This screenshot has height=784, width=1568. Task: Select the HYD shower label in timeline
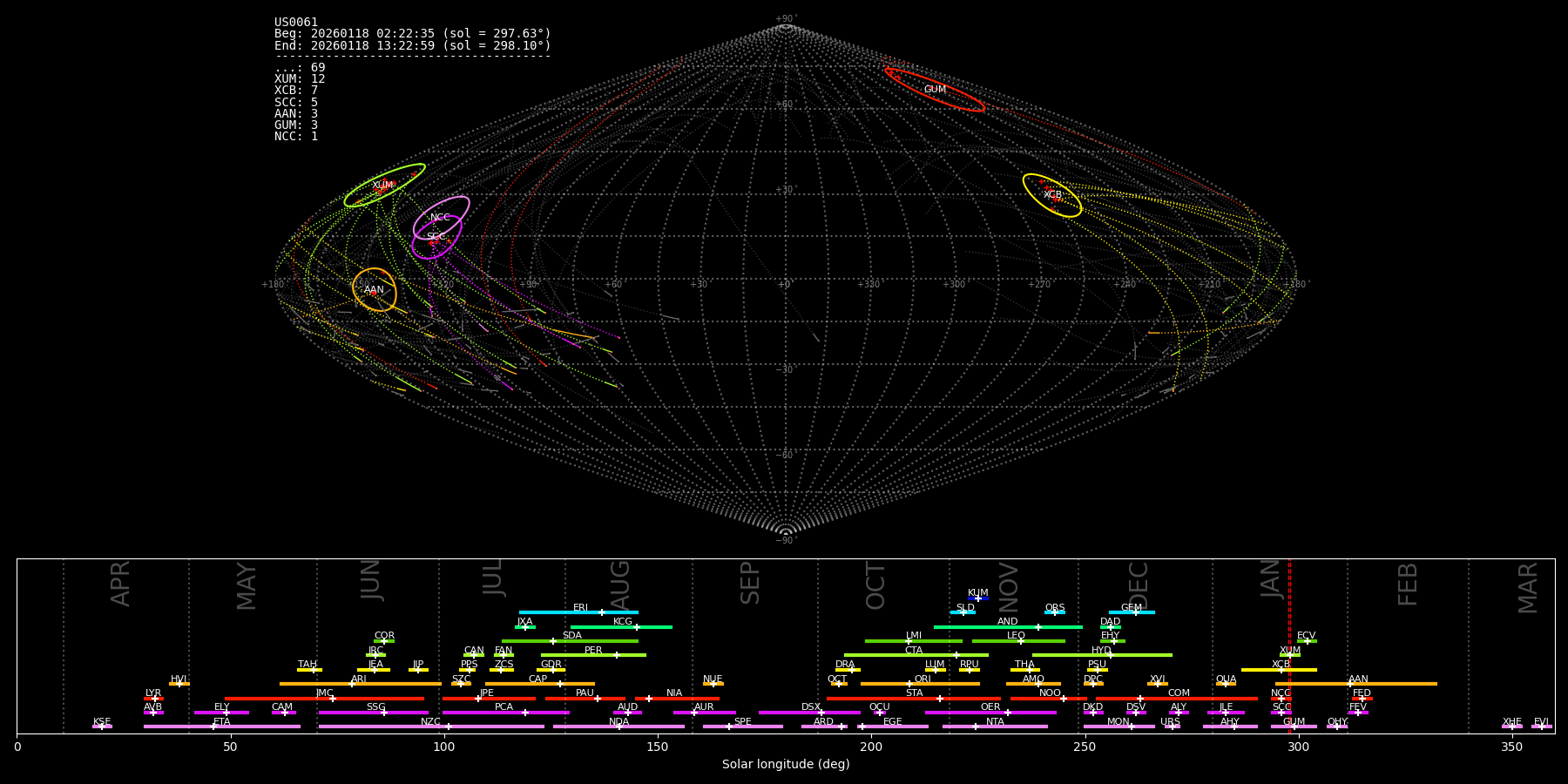click(1101, 650)
